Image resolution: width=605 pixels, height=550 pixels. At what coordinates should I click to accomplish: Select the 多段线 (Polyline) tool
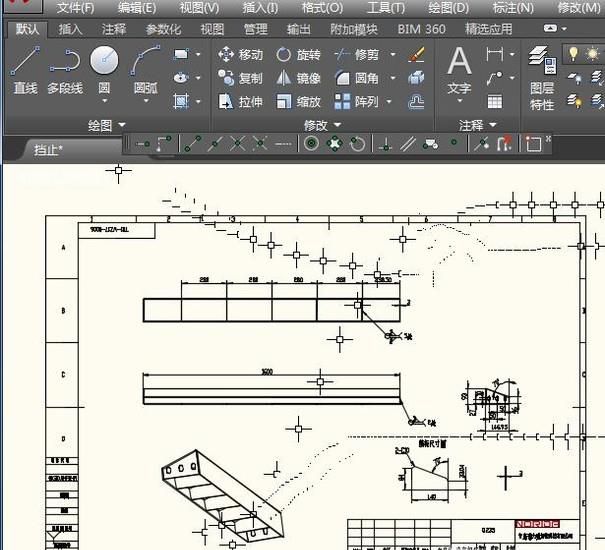coord(64,71)
